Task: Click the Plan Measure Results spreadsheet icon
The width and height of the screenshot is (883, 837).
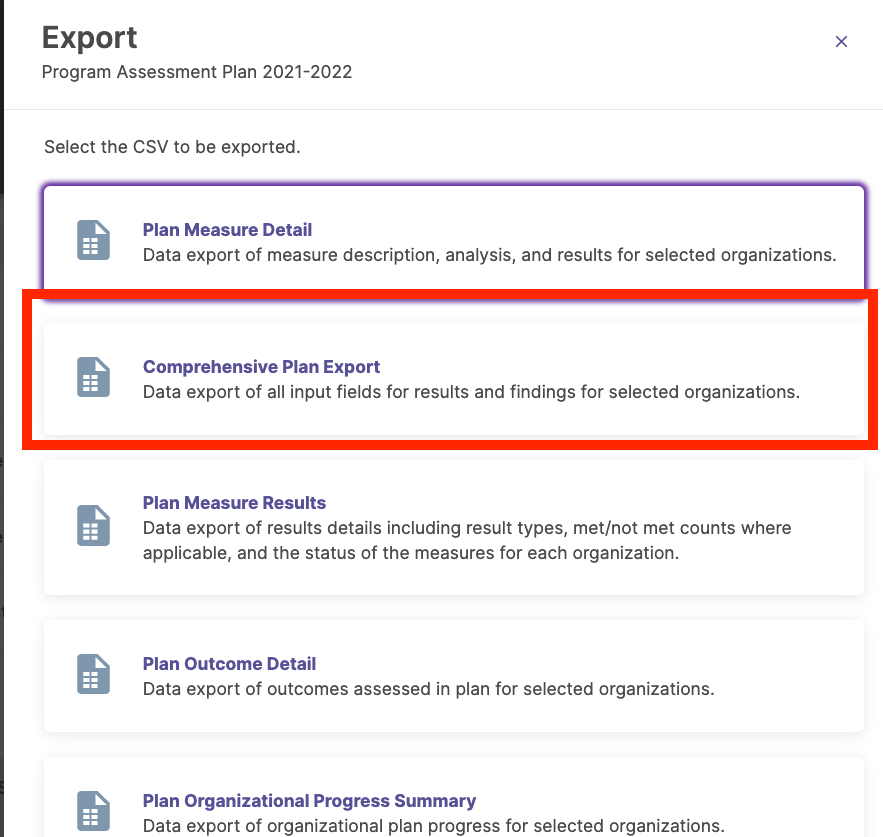Action: tap(93, 526)
